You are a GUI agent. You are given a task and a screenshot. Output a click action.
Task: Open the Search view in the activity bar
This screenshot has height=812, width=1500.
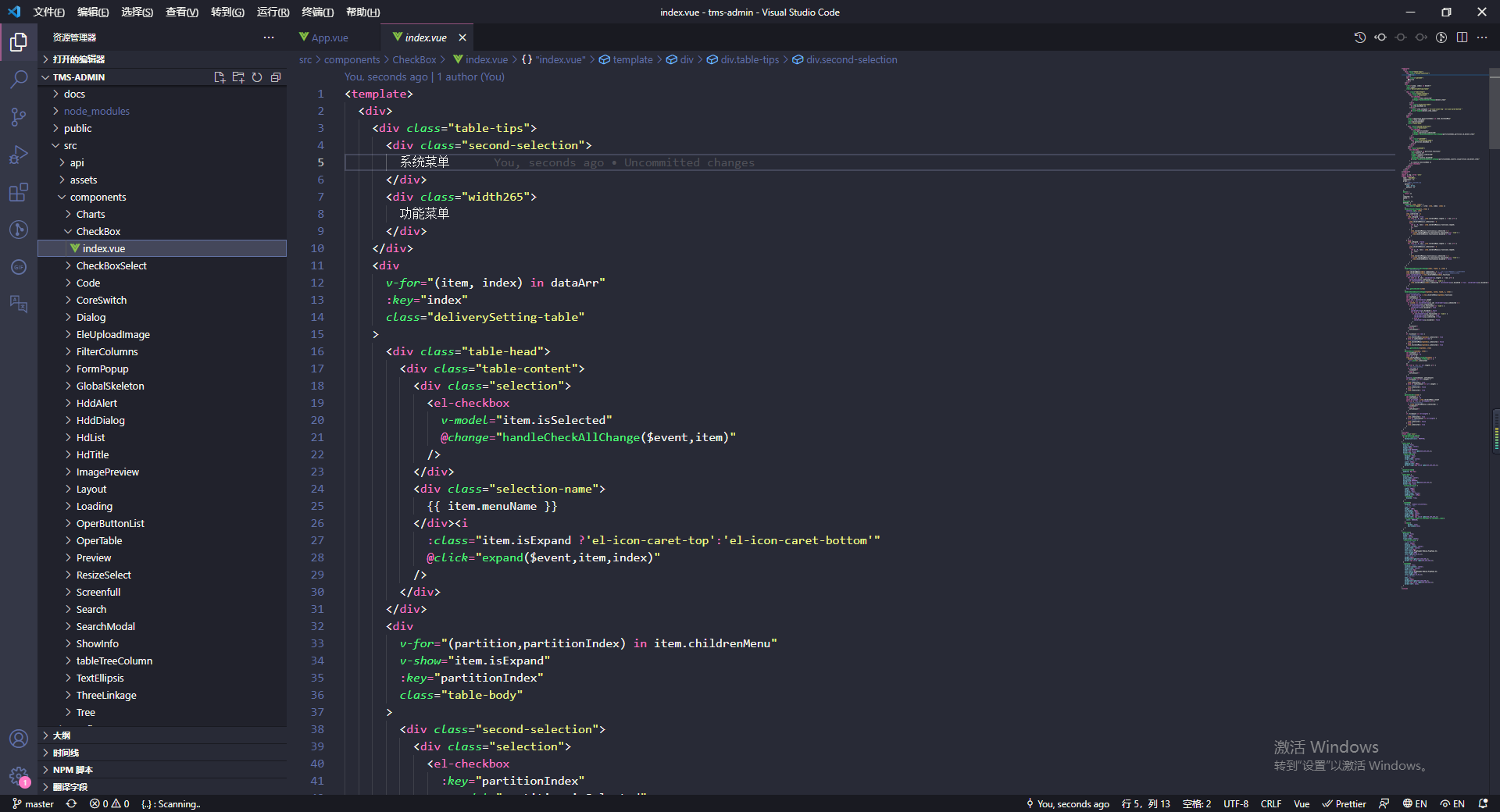[x=19, y=79]
